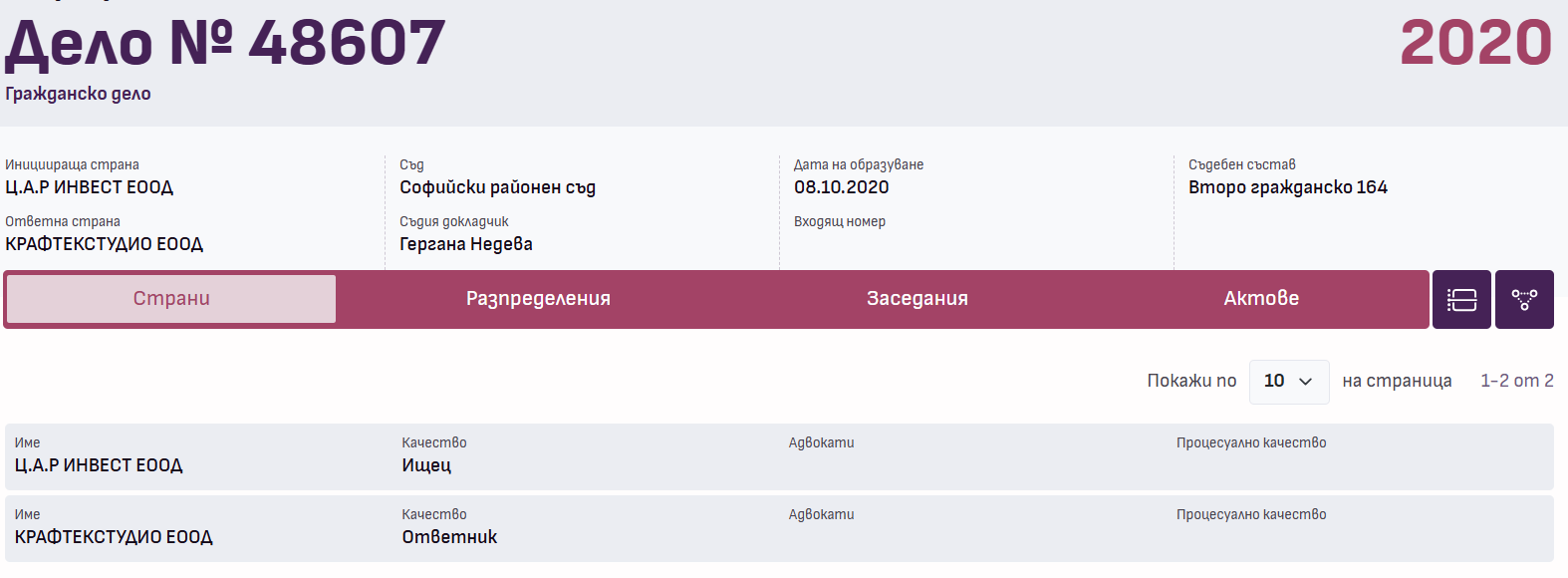
Task: Select the Страни tab
Action: [x=171, y=299]
